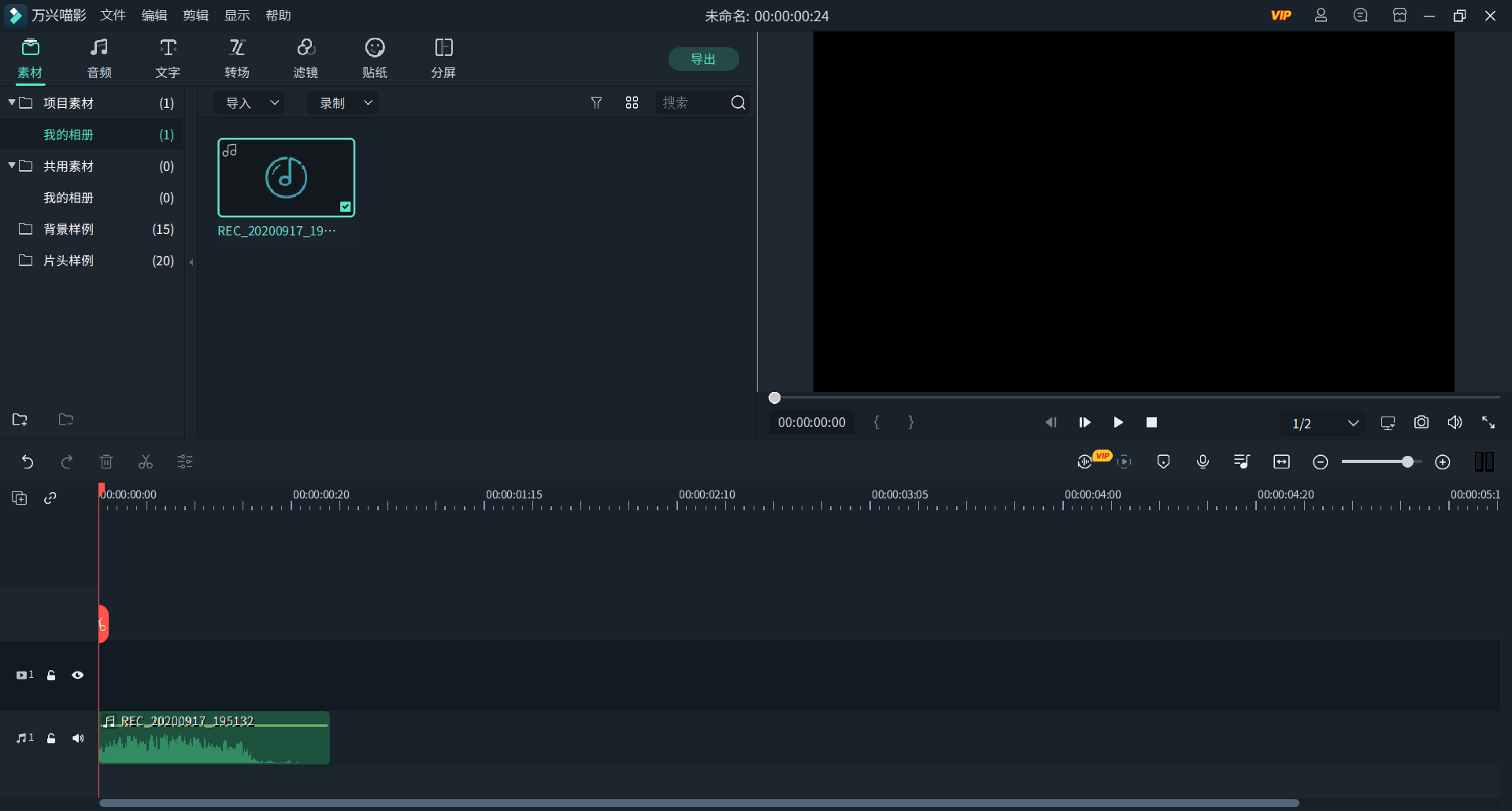Open the voiceover microphone recorder
The image size is (1512, 811).
1203,462
